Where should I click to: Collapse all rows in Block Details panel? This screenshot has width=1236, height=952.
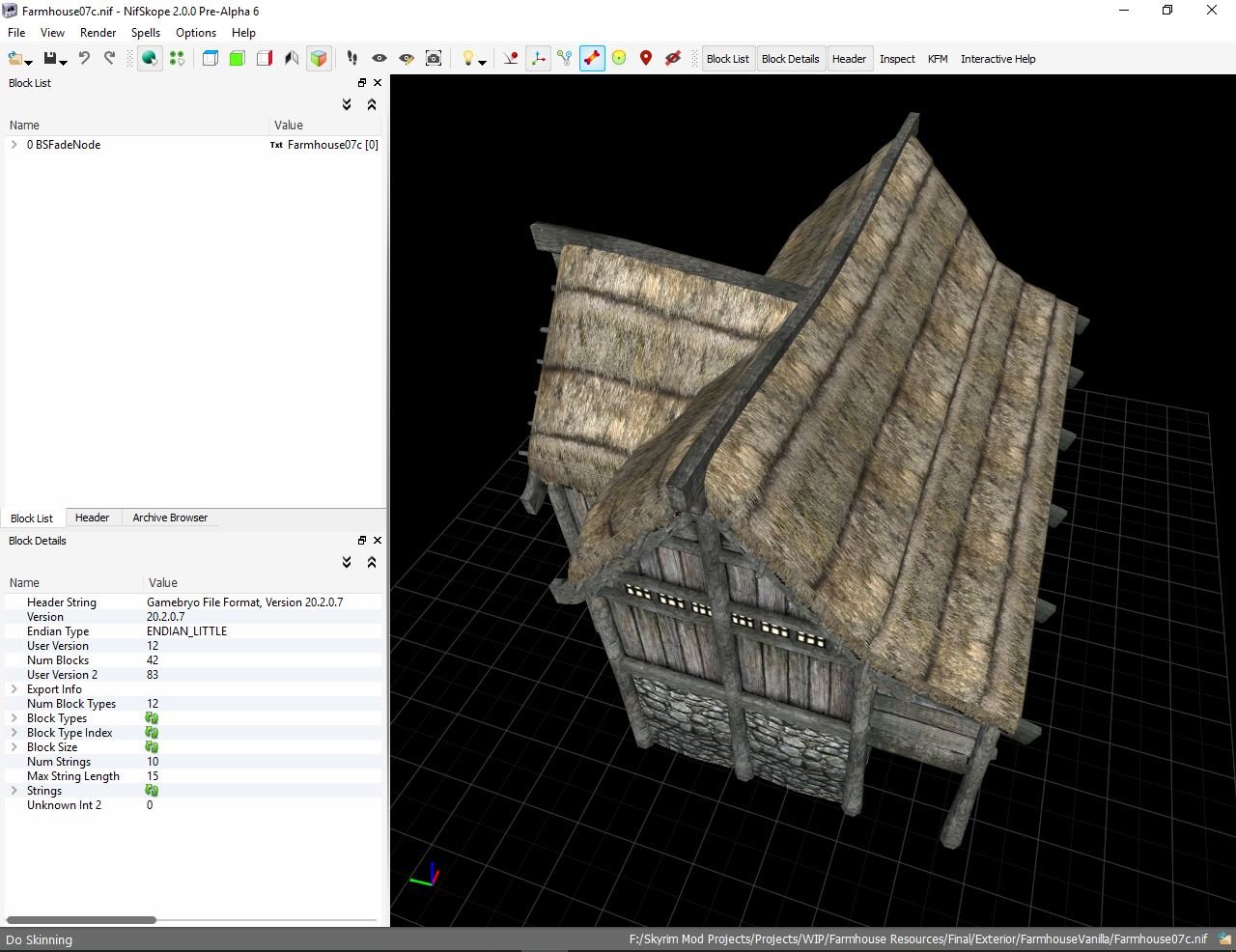tap(372, 562)
